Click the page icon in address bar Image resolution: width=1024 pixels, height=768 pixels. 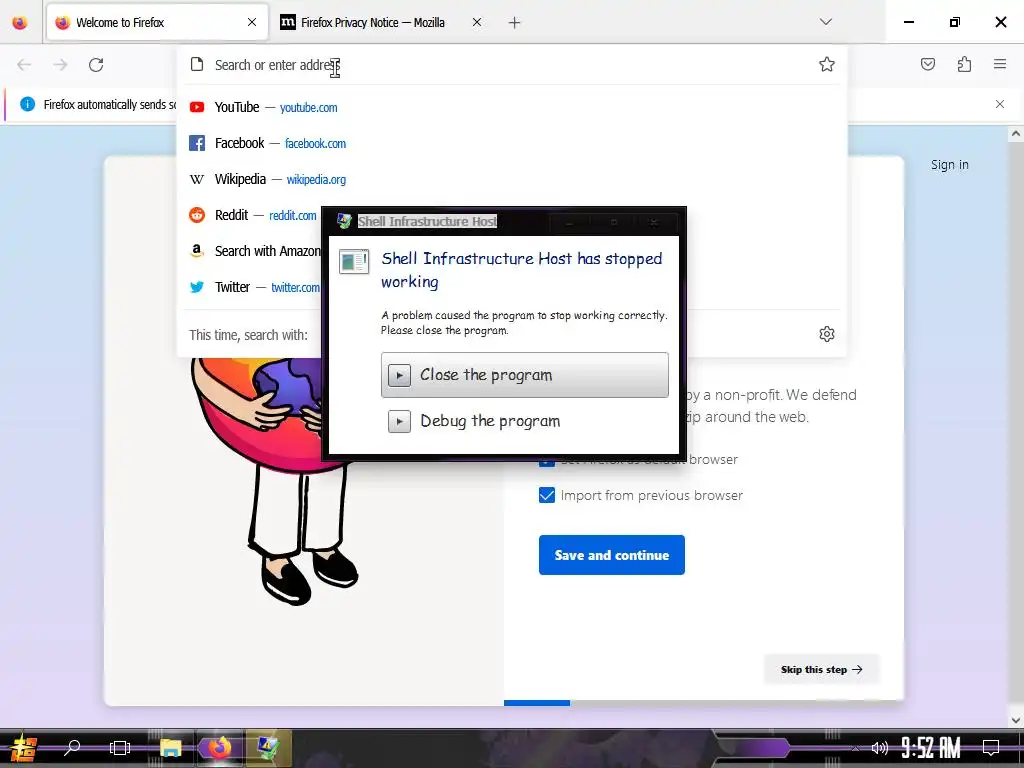pyautogui.click(x=197, y=64)
